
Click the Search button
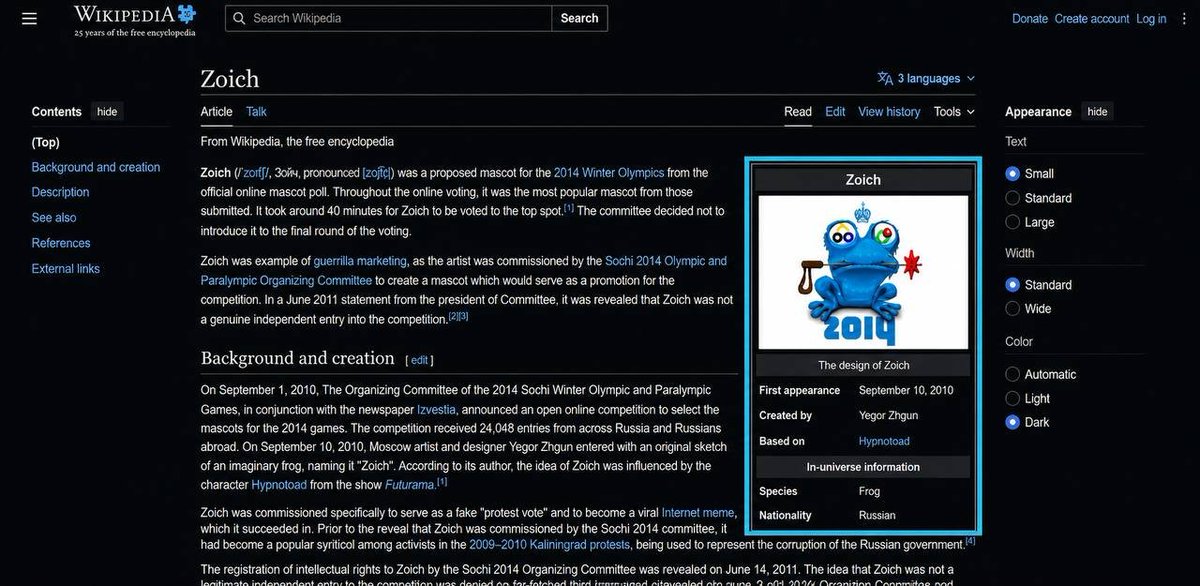pyautogui.click(x=579, y=18)
